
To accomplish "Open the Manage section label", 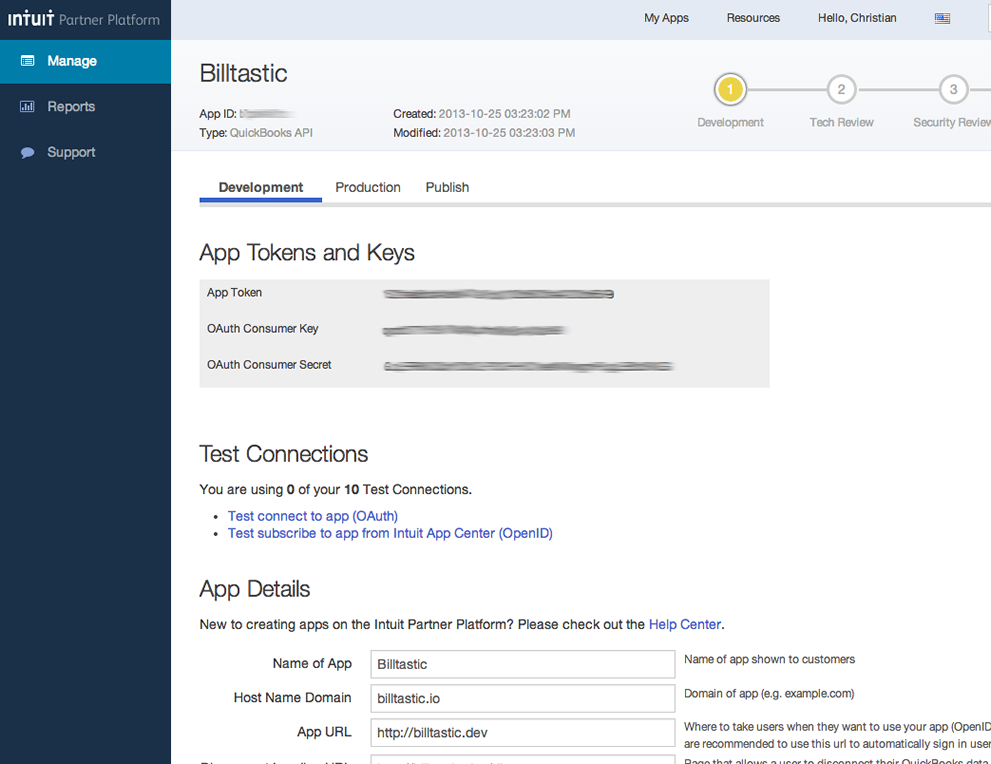I will click(x=72, y=61).
